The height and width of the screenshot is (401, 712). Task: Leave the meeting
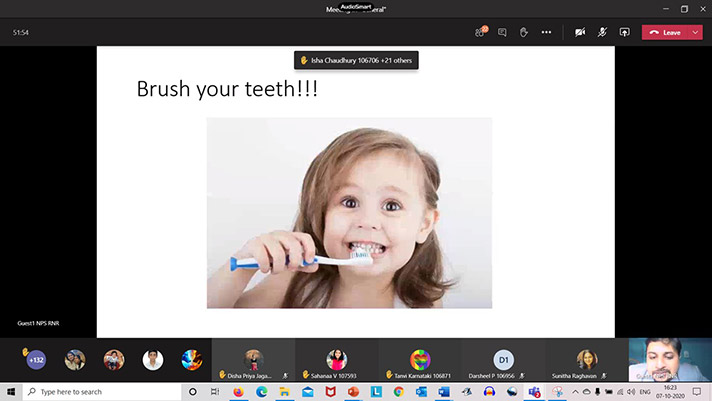click(665, 32)
